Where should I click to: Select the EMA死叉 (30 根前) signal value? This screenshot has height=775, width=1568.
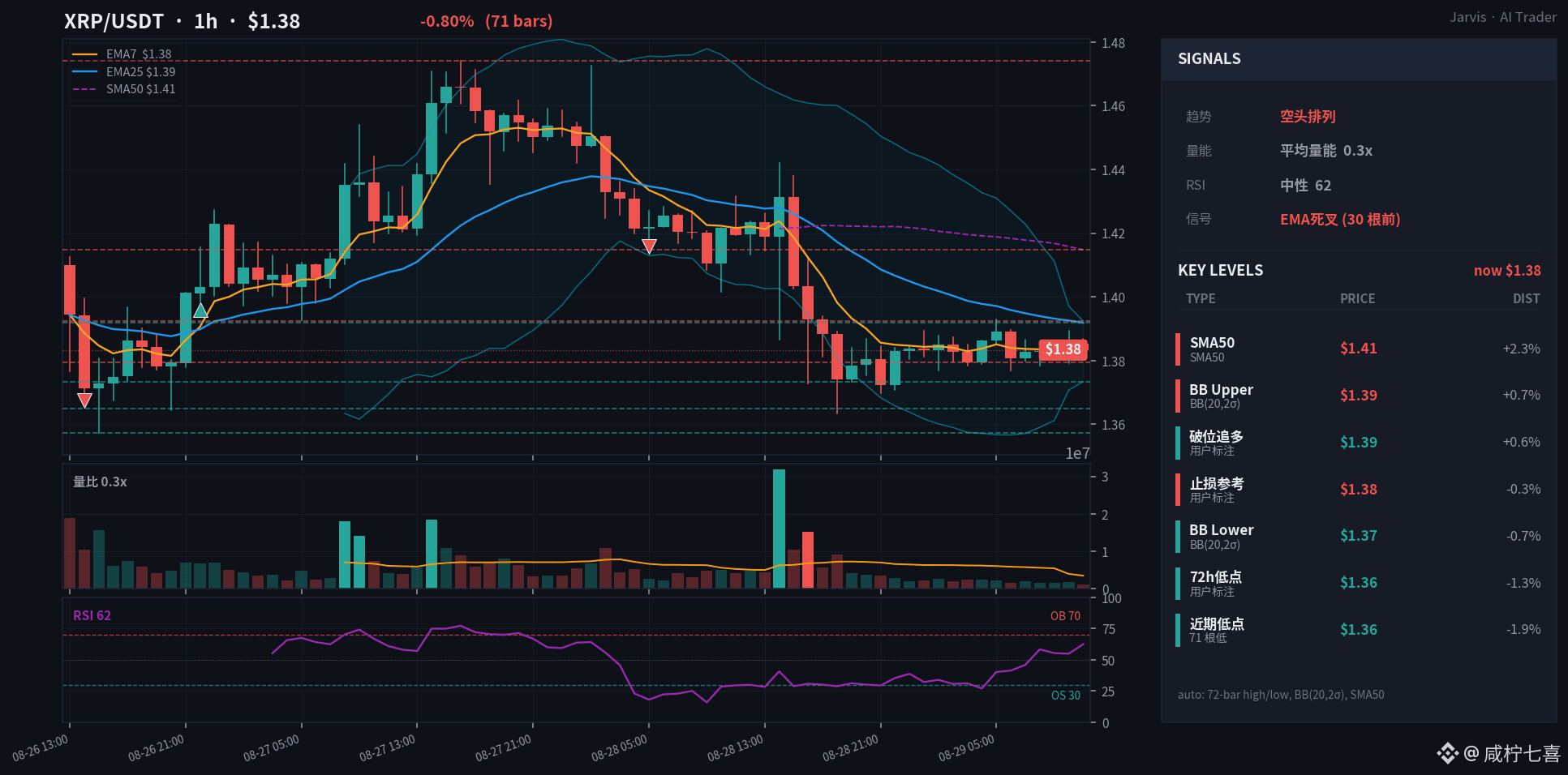pos(1340,220)
